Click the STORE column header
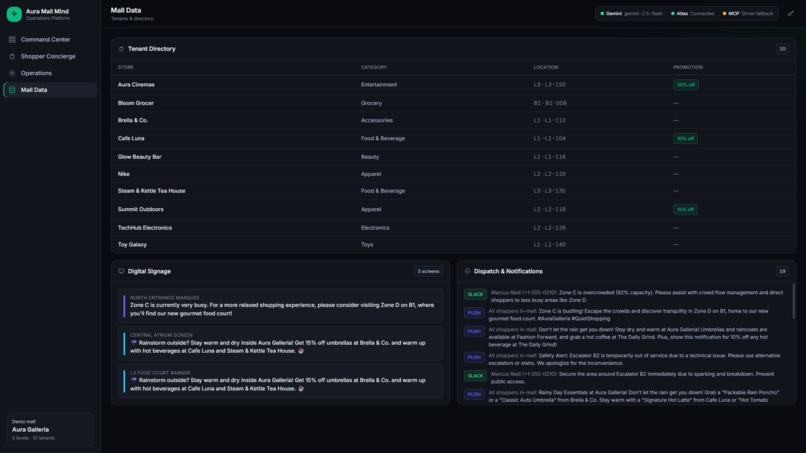The width and height of the screenshot is (806, 453). [125, 67]
